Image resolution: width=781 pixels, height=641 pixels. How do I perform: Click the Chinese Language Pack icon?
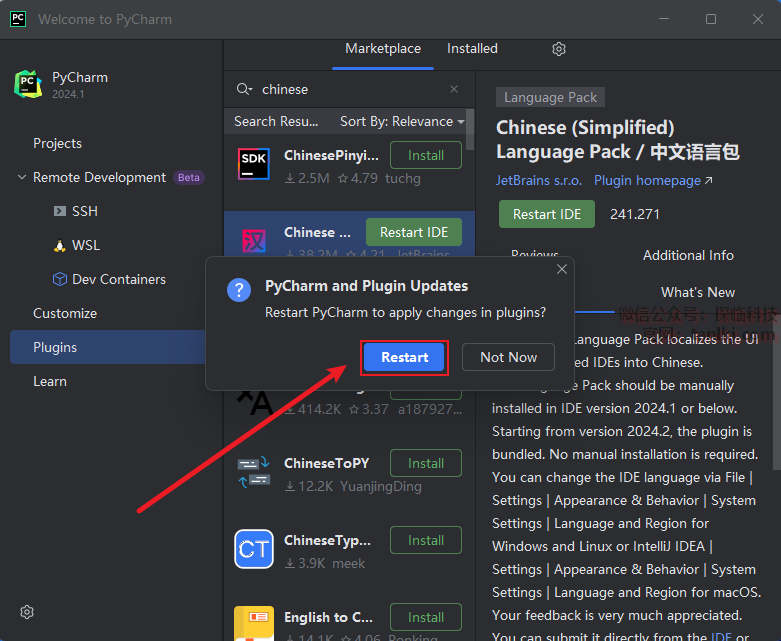click(x=253, y=240)
